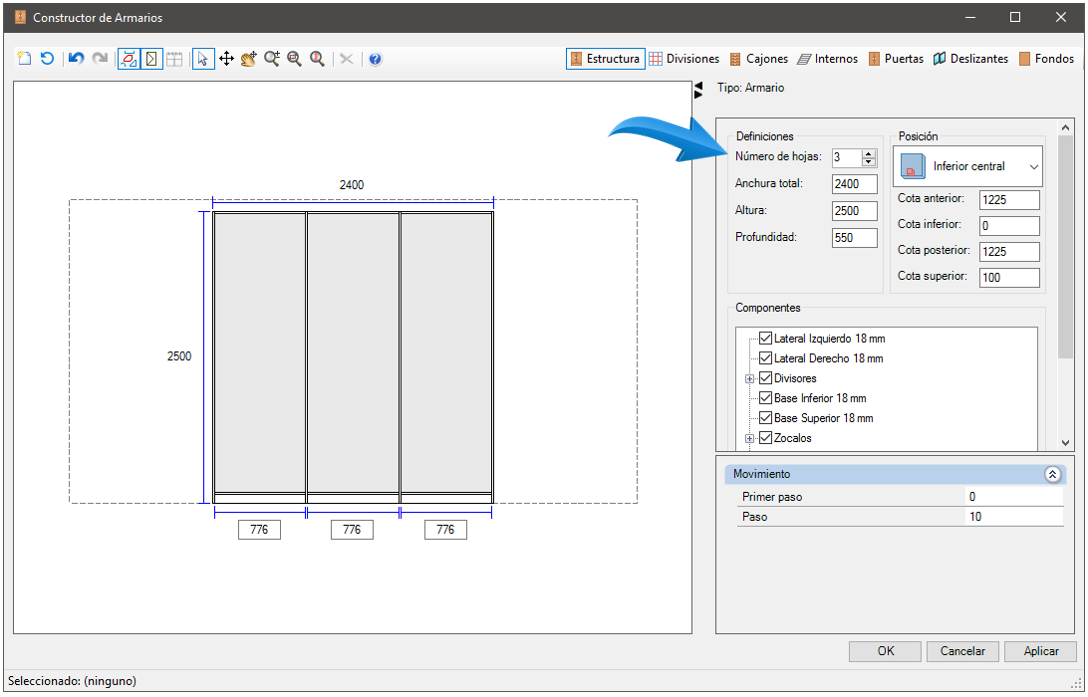Click the Profundidad input field
The height and width of the screenshot is (697, 1088).
pyautogui.click(x=854, y=238)
